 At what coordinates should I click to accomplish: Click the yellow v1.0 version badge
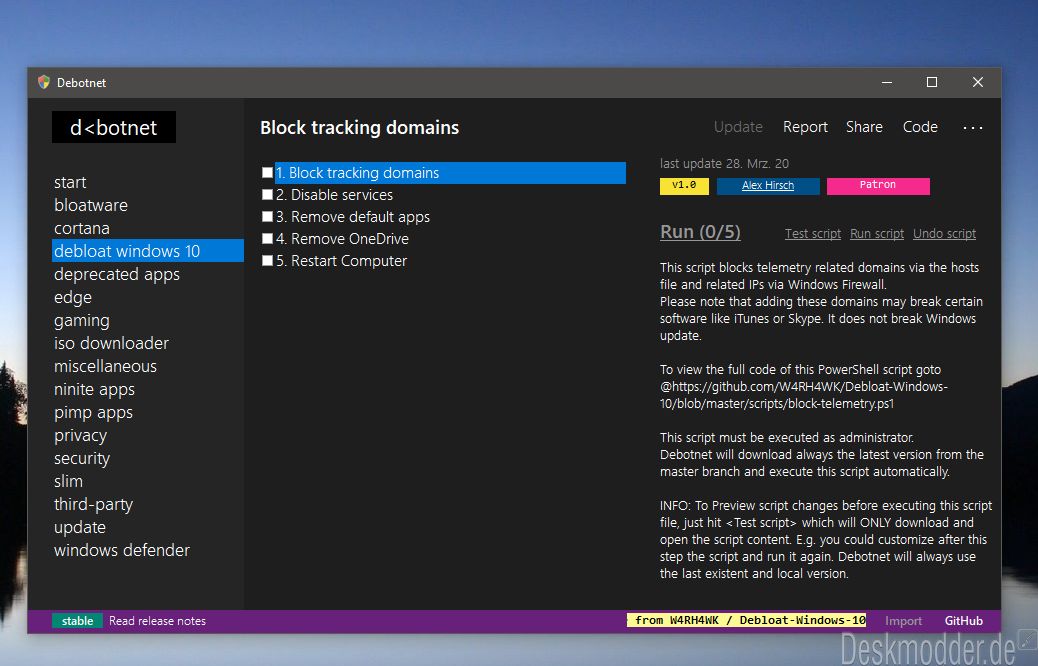pyautogui.click(x=684, y=186)
